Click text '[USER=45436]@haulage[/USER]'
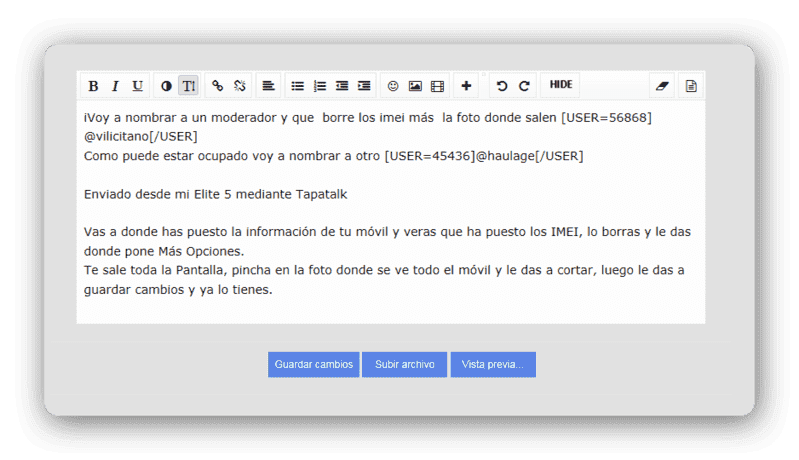 [484, 156]
